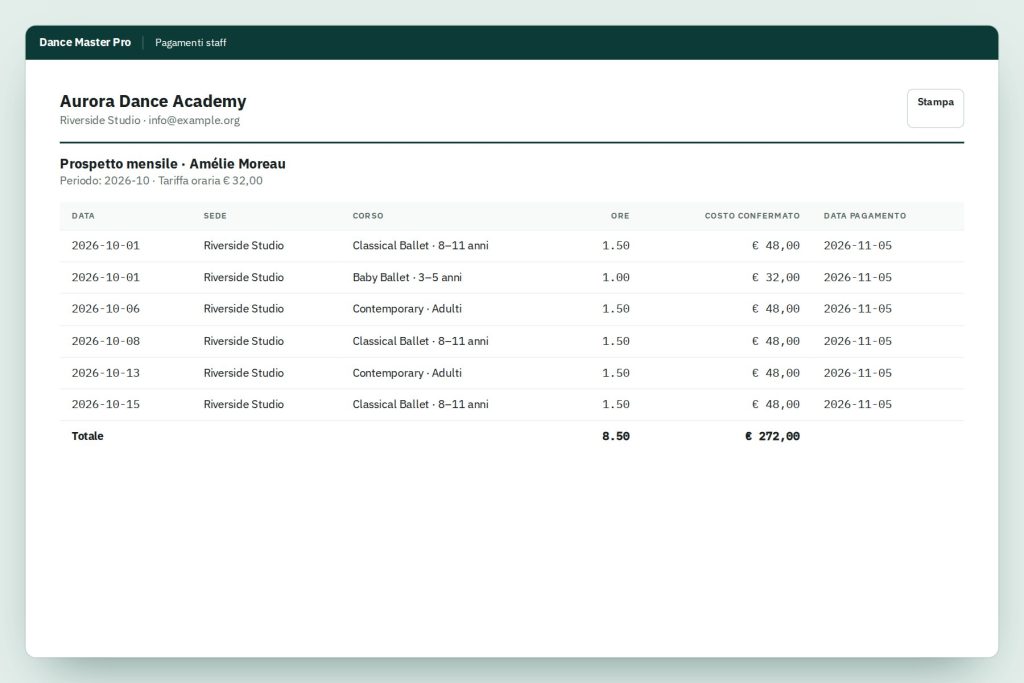Click the ORE column header
Image resolution: width=1024 pixels, height=683 pixels.
(x=620, y=215)
